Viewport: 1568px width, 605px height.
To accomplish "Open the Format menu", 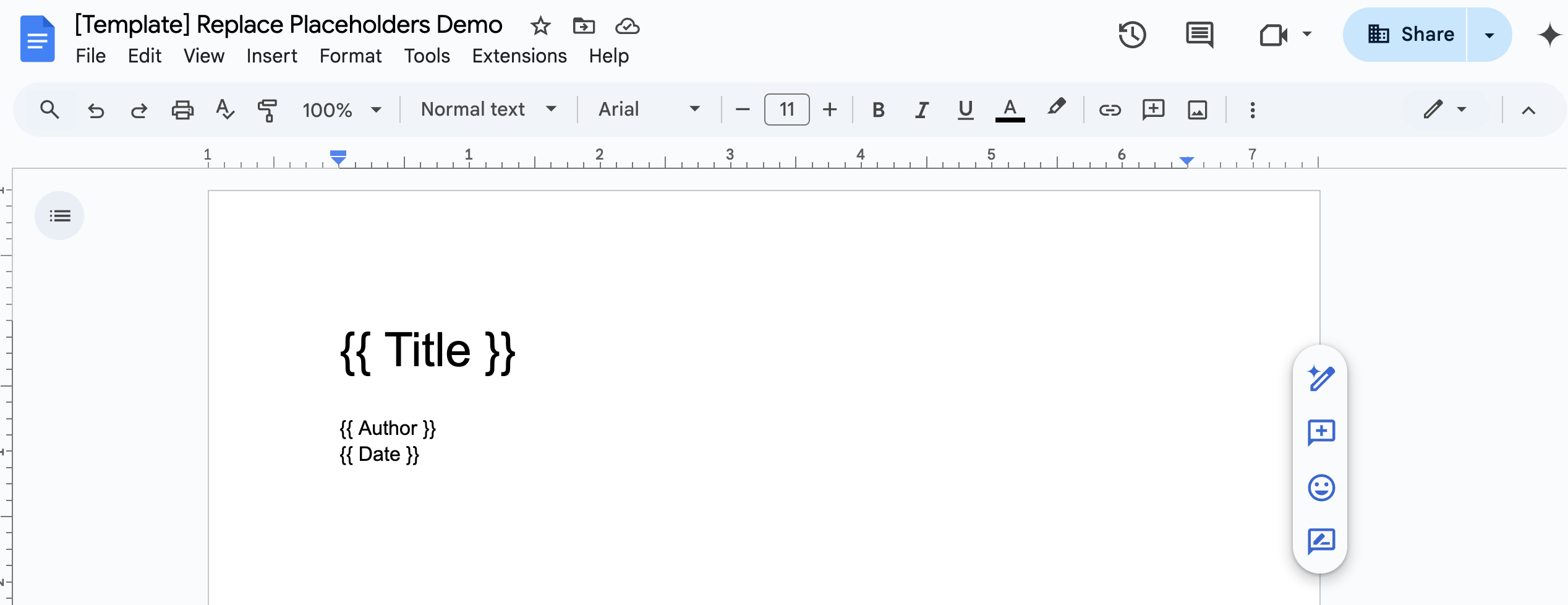I will pyautogui.click(x=351, y=56).
